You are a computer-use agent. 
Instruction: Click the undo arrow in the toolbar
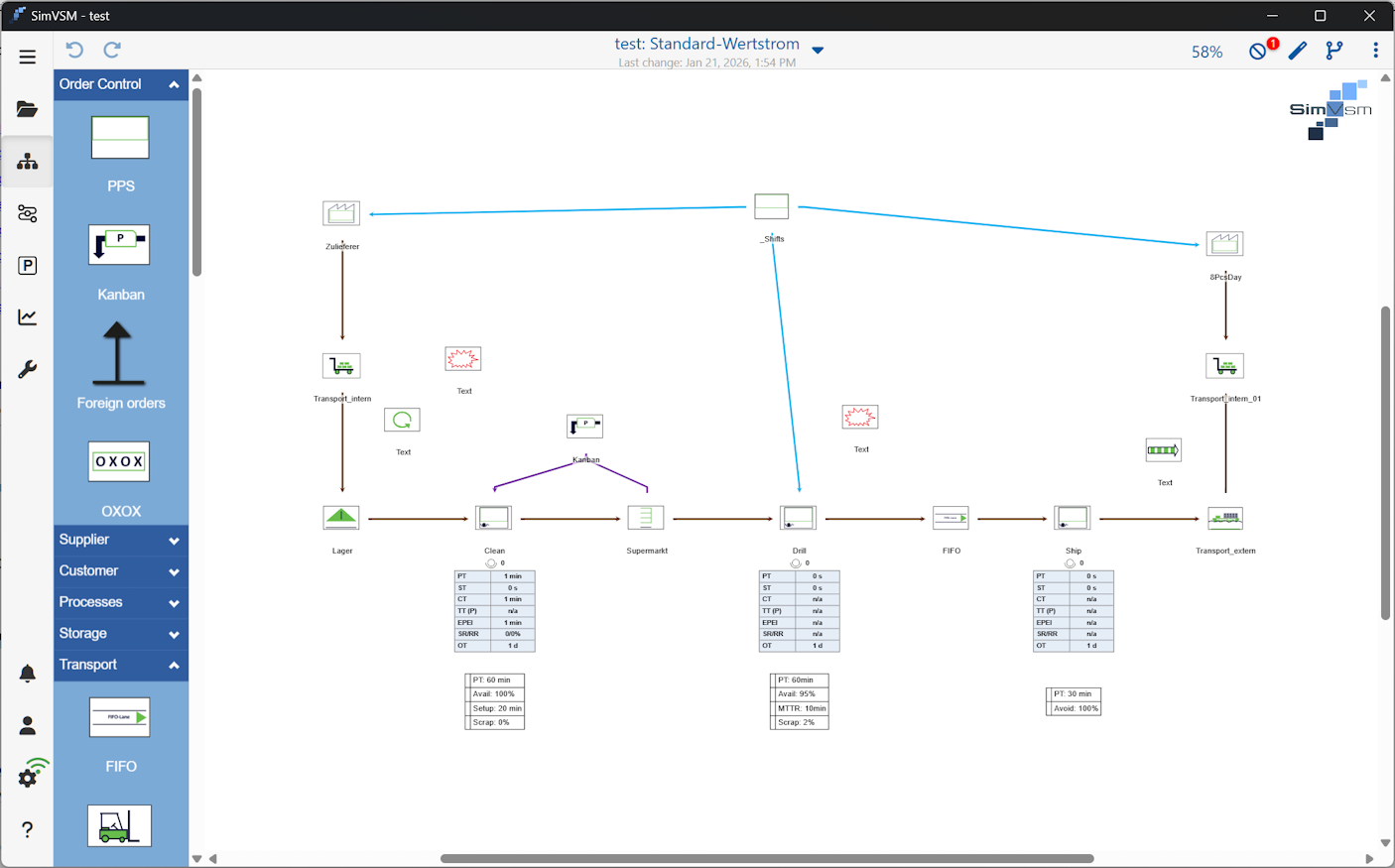click(x=74, y=50)
